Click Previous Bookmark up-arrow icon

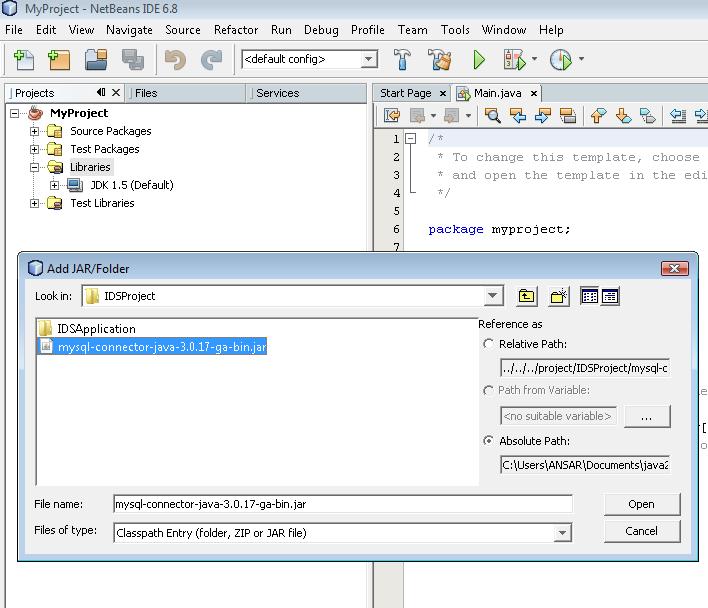tap(598, 116)
